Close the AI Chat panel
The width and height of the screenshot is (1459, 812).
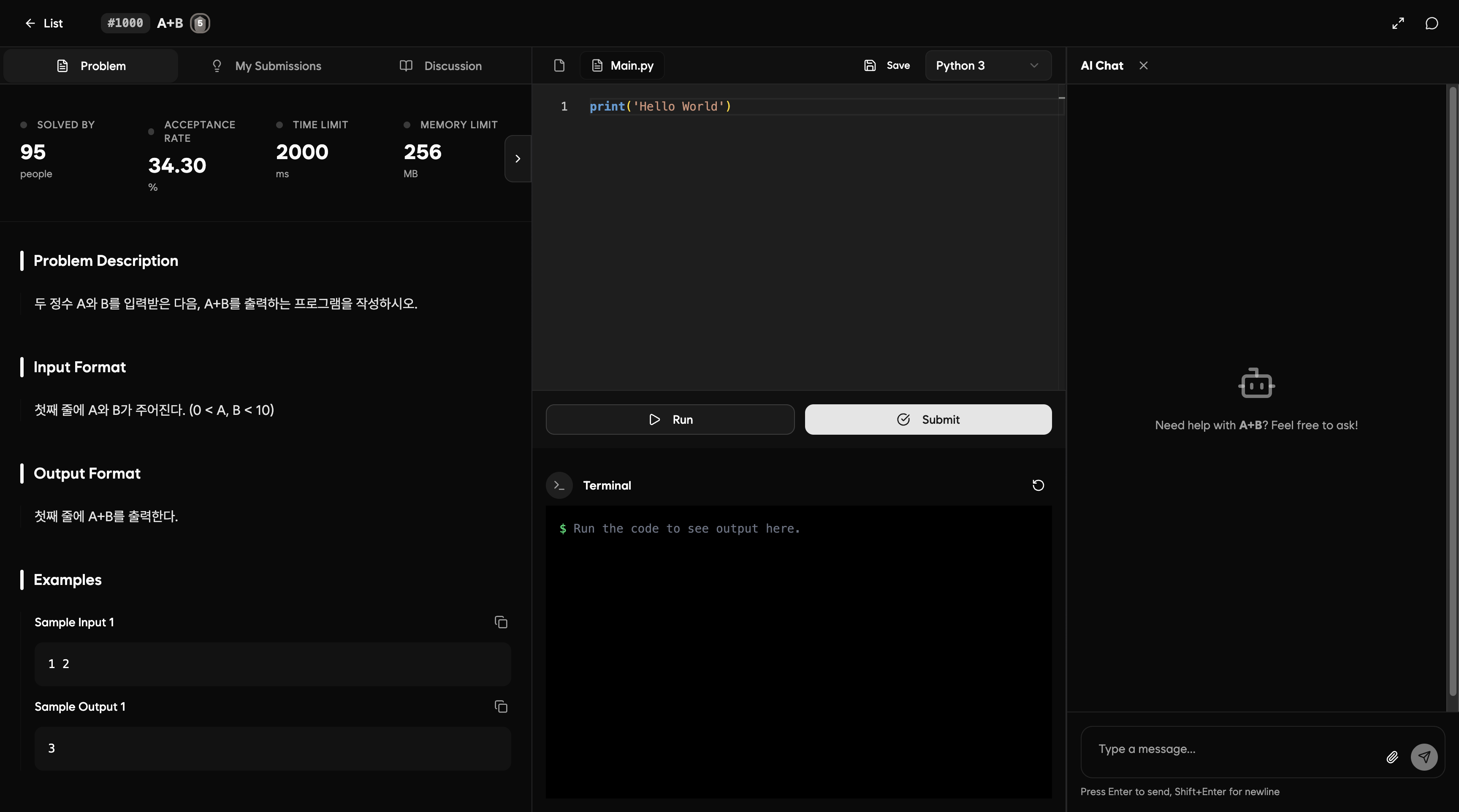(x=1144, y=66)
